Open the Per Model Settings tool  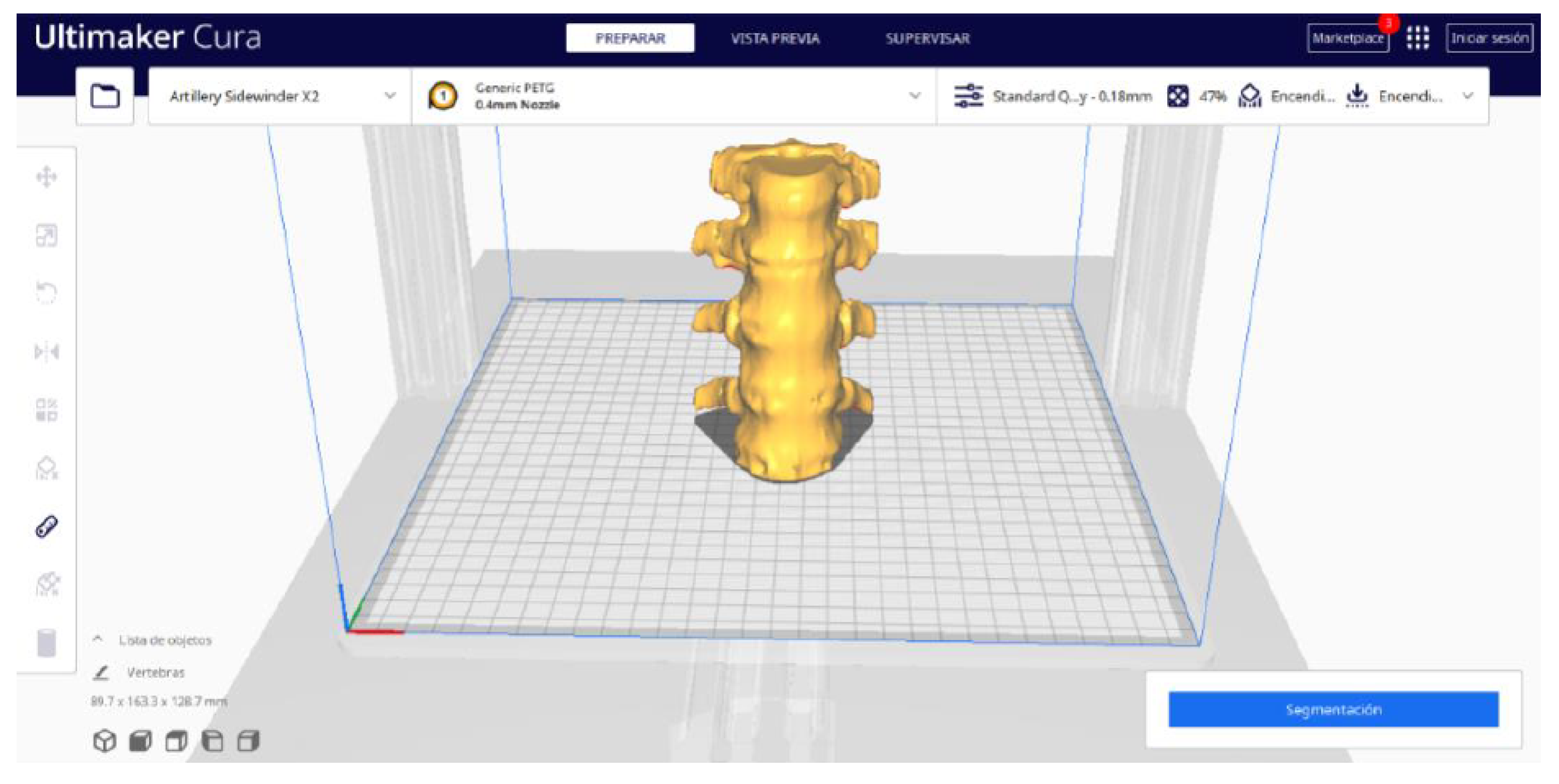[x=47, y=410]
